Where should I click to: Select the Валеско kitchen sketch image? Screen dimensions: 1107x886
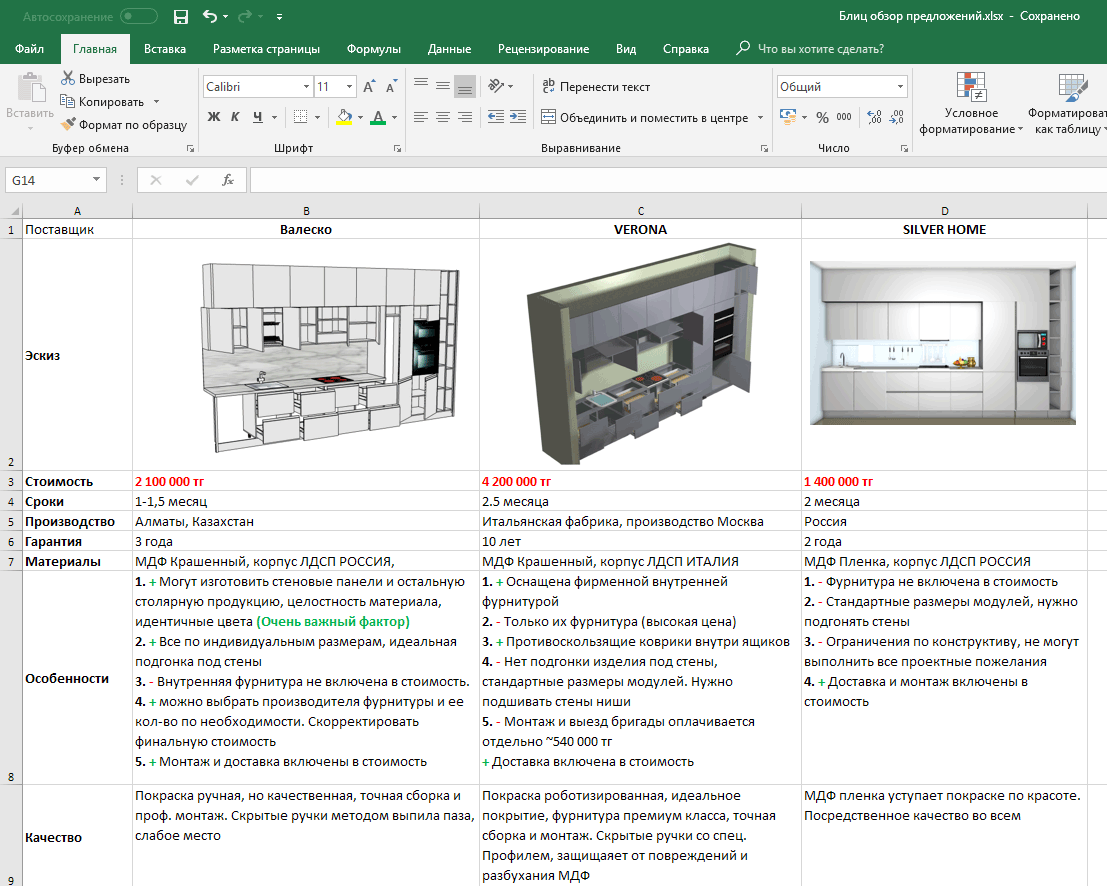330,357
